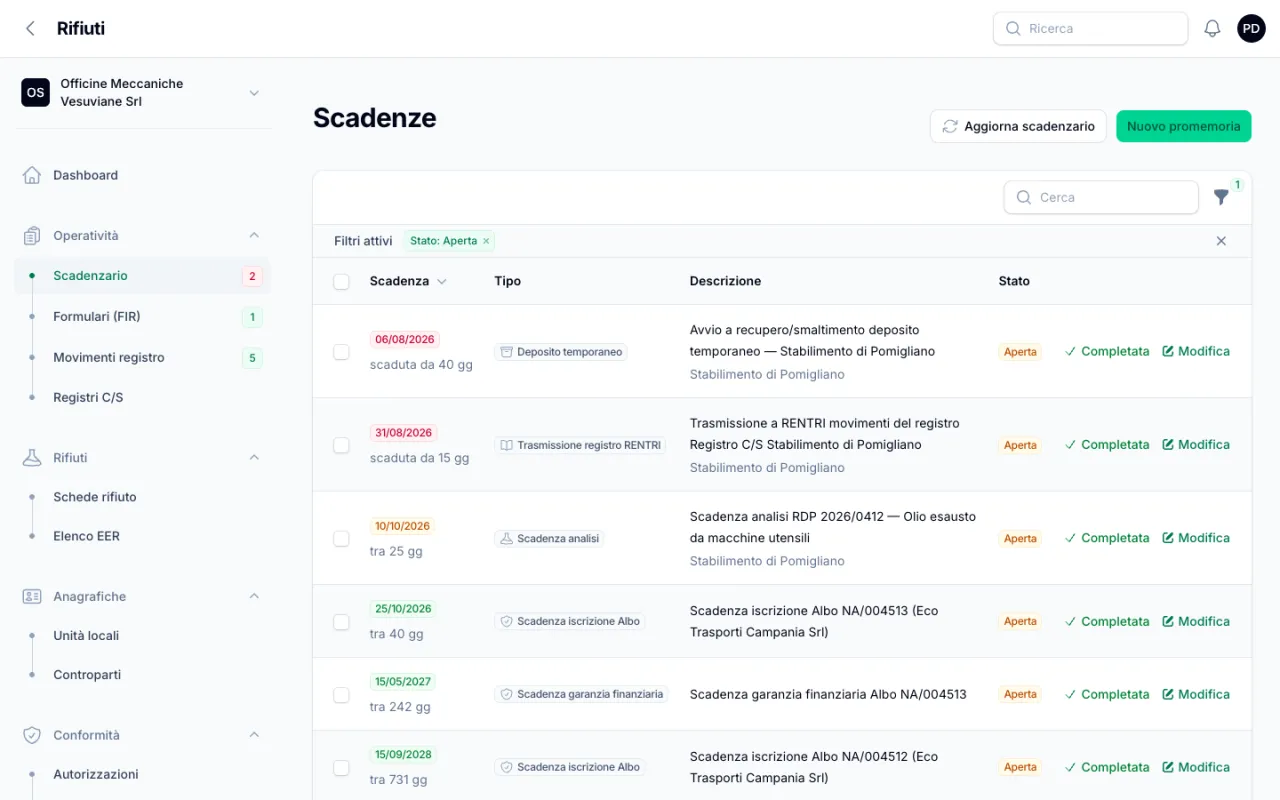
Task: Create a 'Nuovo promemoria'
Action: tap(1184, 127)
